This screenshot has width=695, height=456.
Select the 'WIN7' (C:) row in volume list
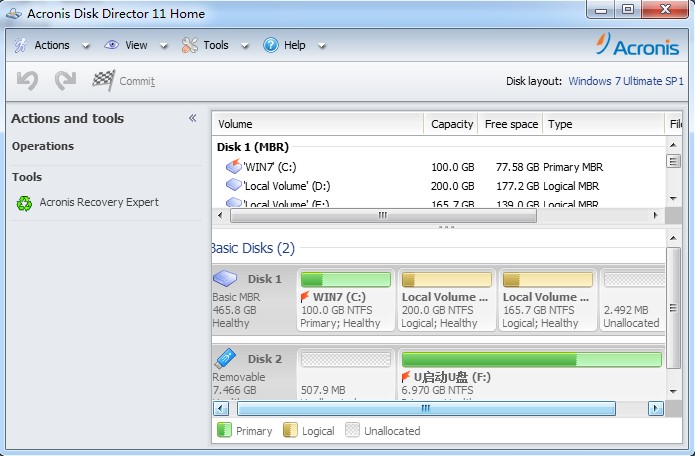coord(439,167)
